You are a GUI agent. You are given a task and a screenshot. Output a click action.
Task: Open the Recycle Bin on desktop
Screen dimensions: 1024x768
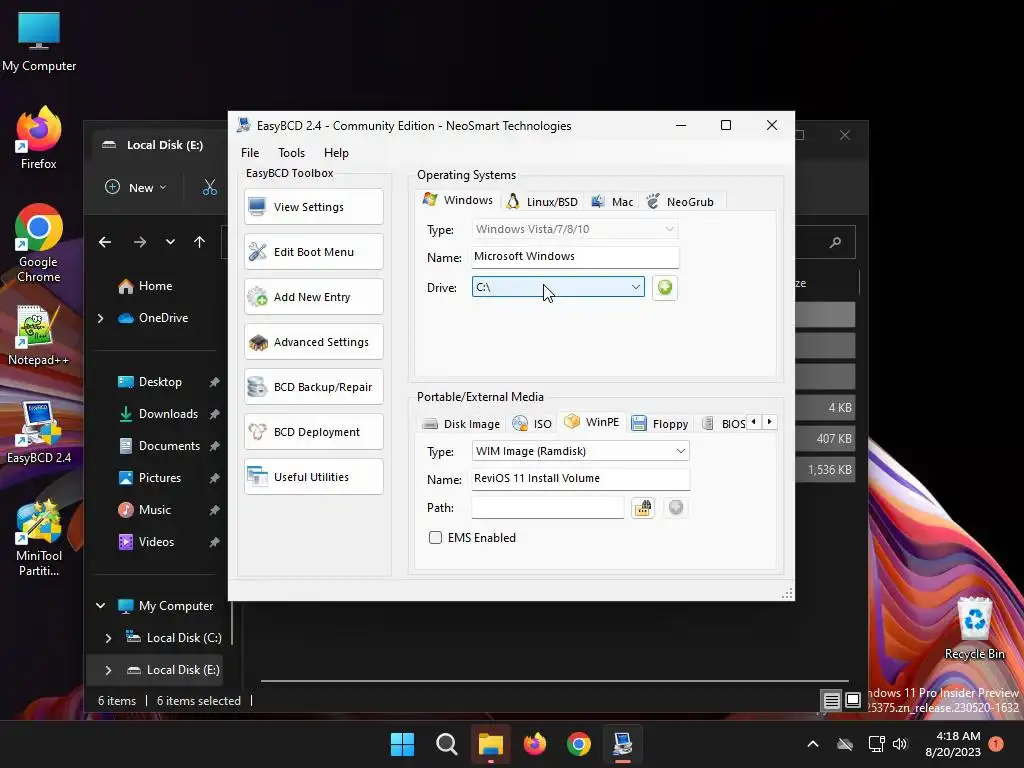pyautogui.click(x=975, y=628)
